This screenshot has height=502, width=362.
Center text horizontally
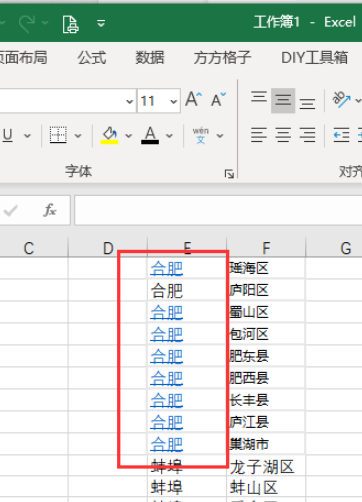point(283,135)
